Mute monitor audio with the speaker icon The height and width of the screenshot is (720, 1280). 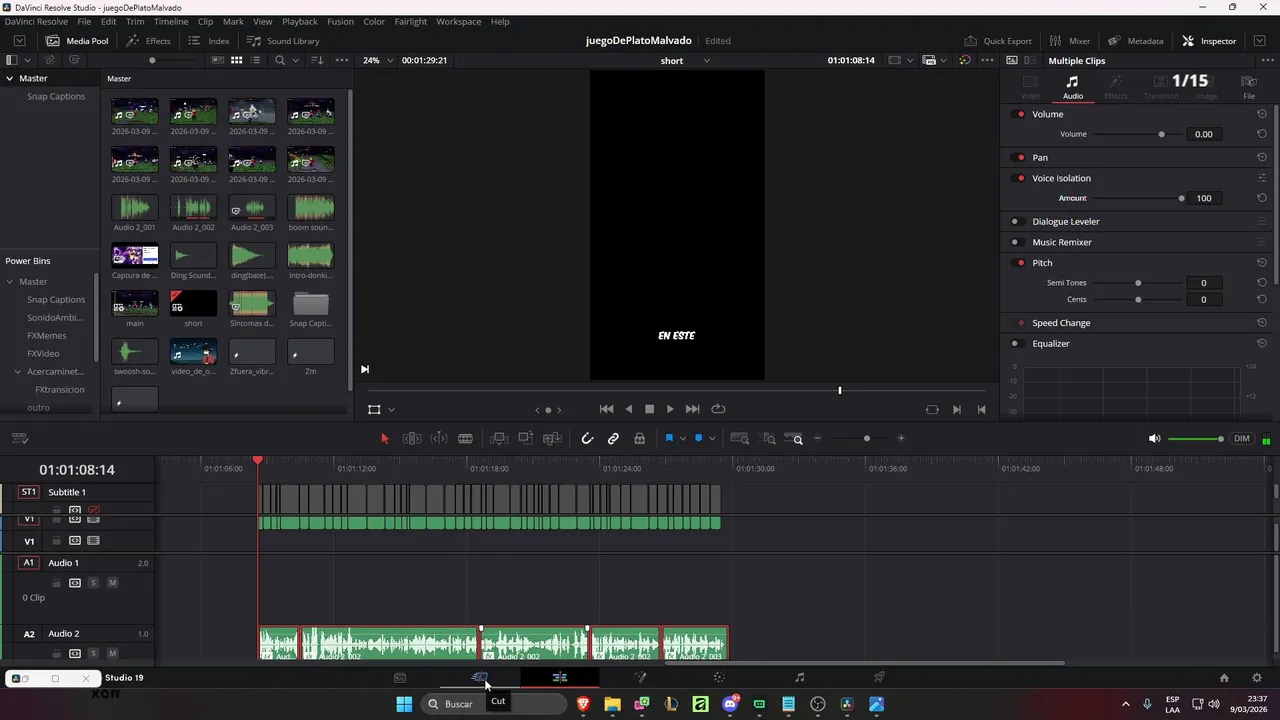1154,438
